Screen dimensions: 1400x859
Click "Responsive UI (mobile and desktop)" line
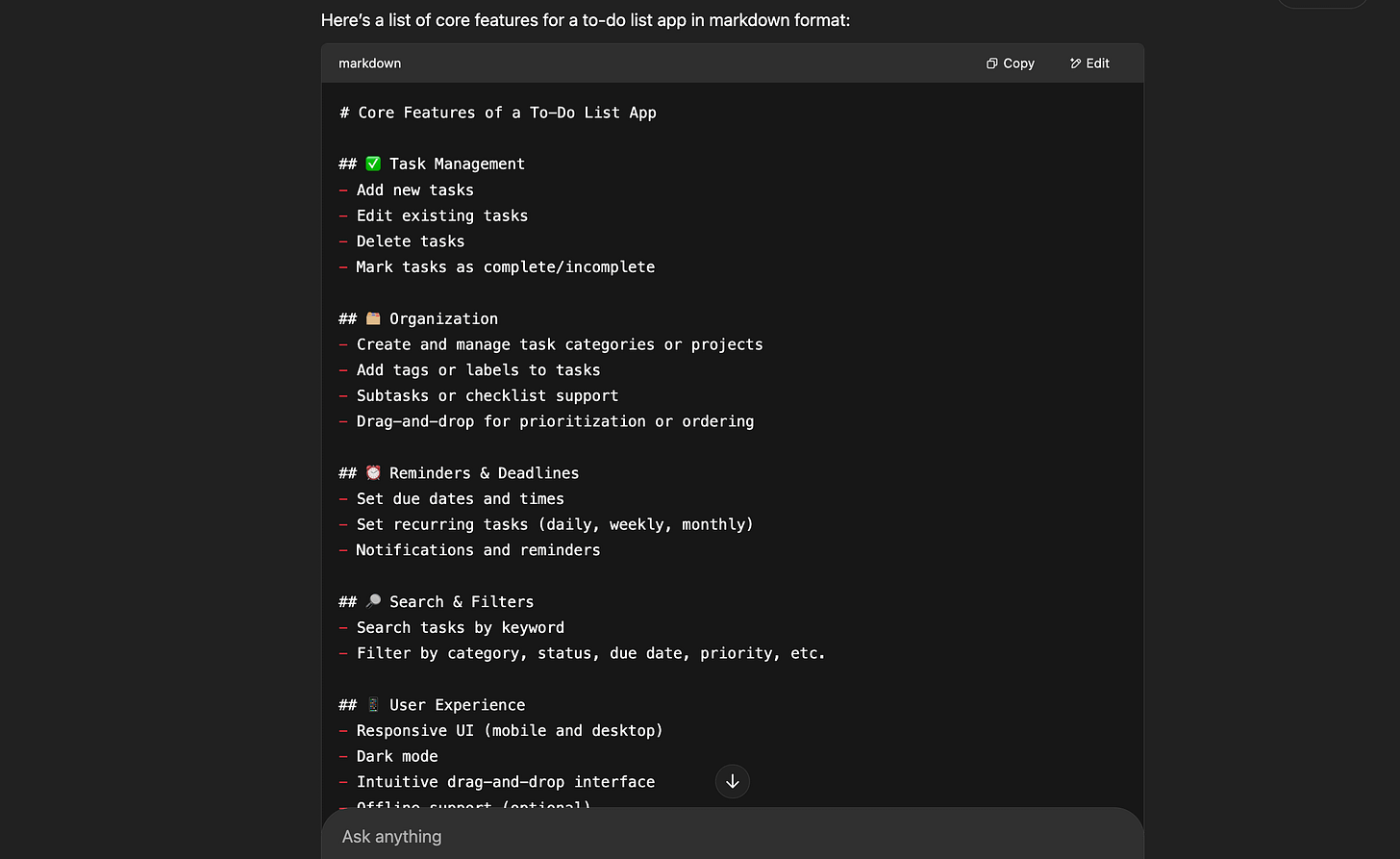tap(510, 731)
